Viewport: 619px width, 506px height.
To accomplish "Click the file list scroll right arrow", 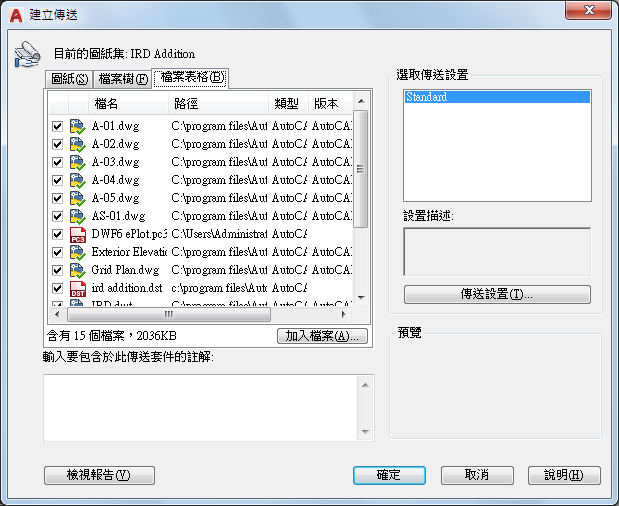I will click(343, 314).
